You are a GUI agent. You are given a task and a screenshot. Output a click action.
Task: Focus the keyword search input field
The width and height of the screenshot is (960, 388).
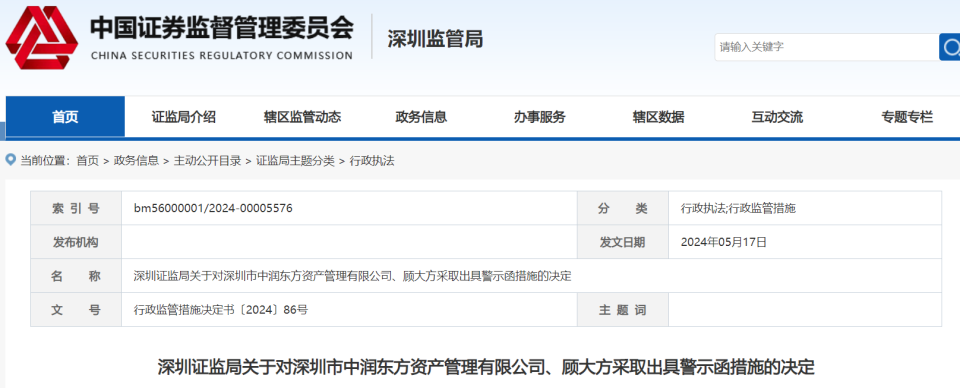tap(827, 47)
